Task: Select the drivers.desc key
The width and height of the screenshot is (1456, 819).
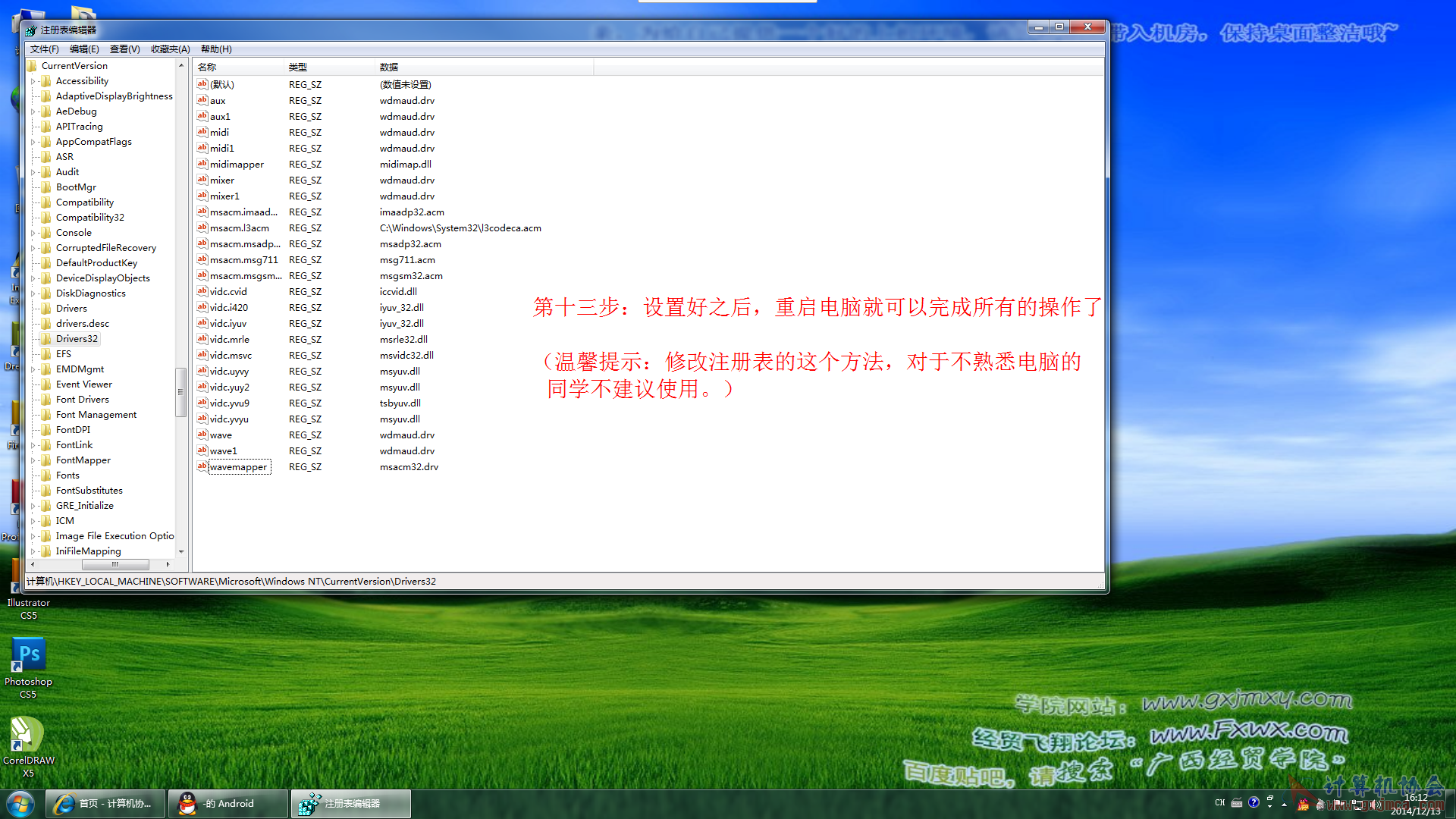Action: coord(82,324)
